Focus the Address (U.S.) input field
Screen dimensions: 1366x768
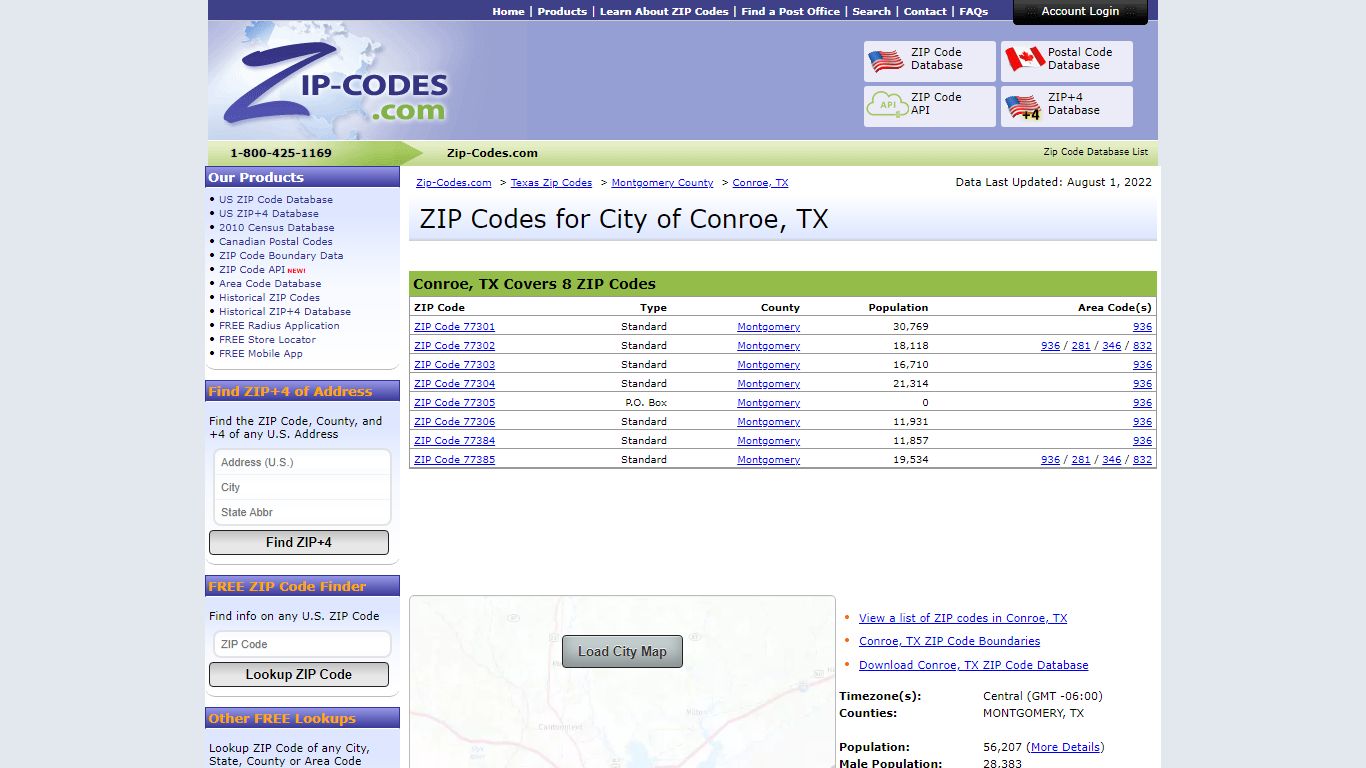[x=302, y=462]
